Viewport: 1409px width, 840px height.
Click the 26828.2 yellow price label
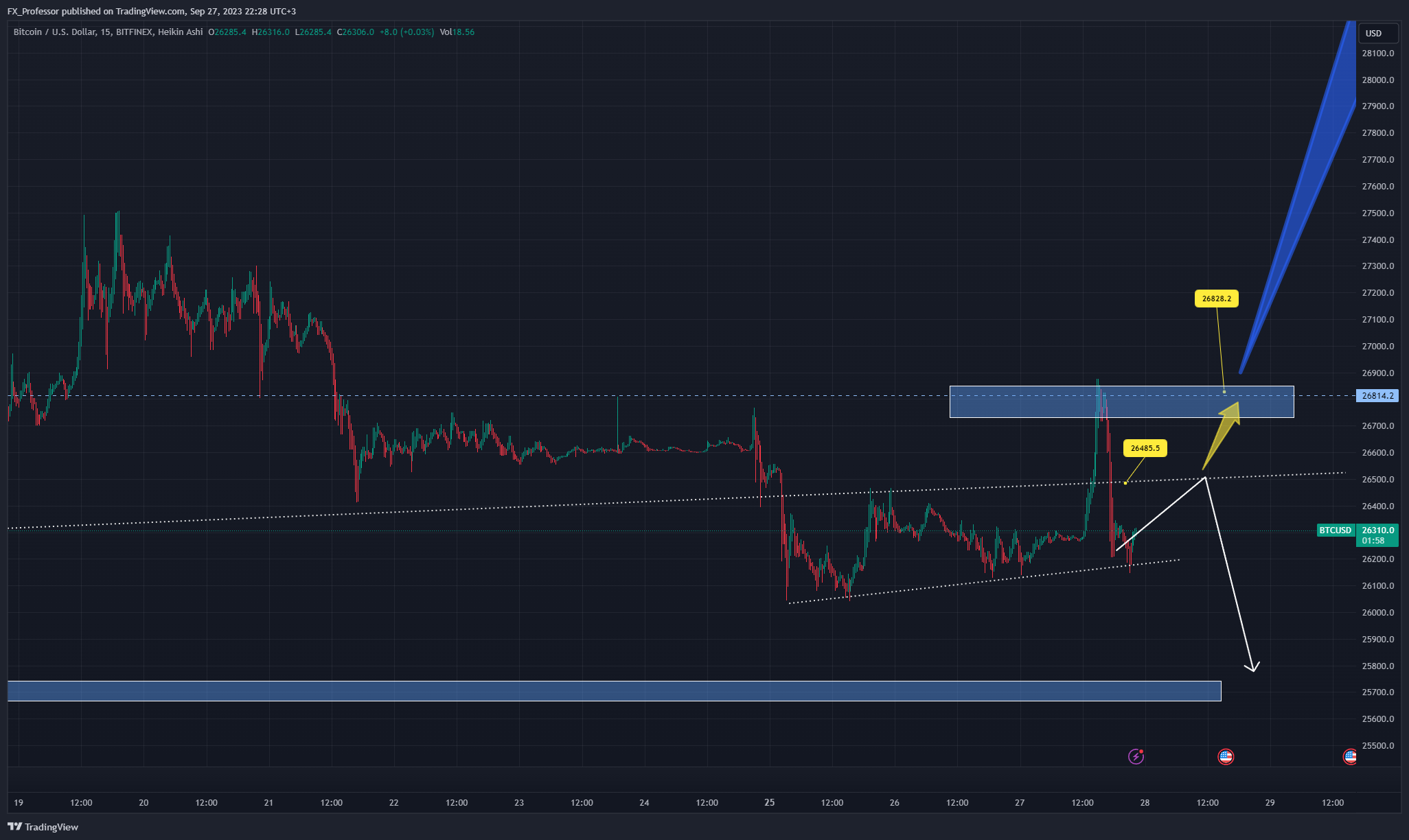[1216, 299]
